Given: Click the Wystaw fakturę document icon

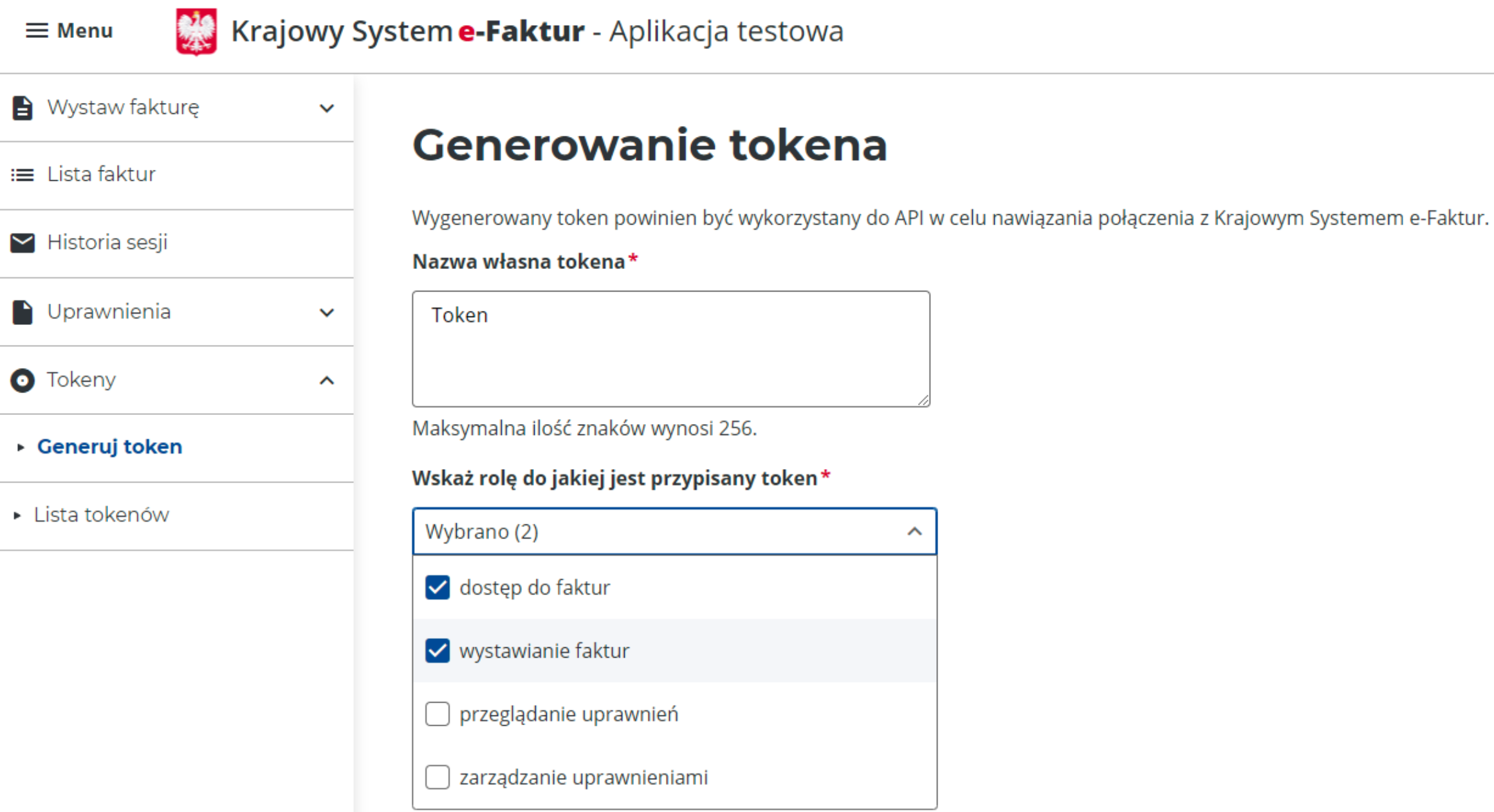Looking at the screenshot, I should tap(23, 107).
